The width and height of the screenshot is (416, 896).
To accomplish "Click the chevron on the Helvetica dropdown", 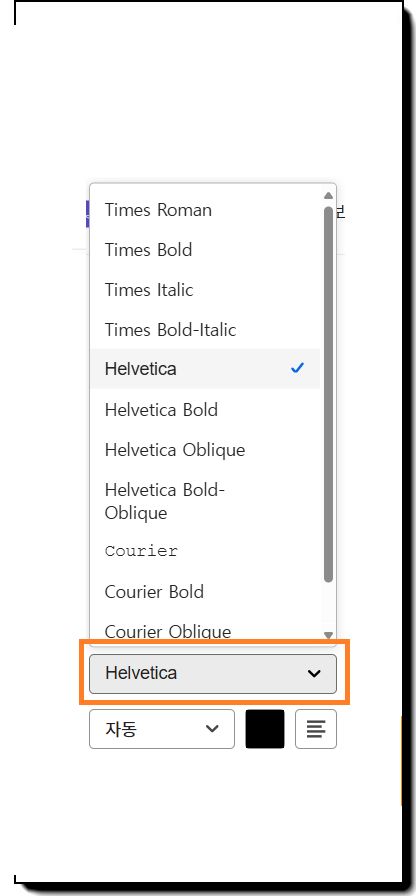I will click(x=314, y=673).
